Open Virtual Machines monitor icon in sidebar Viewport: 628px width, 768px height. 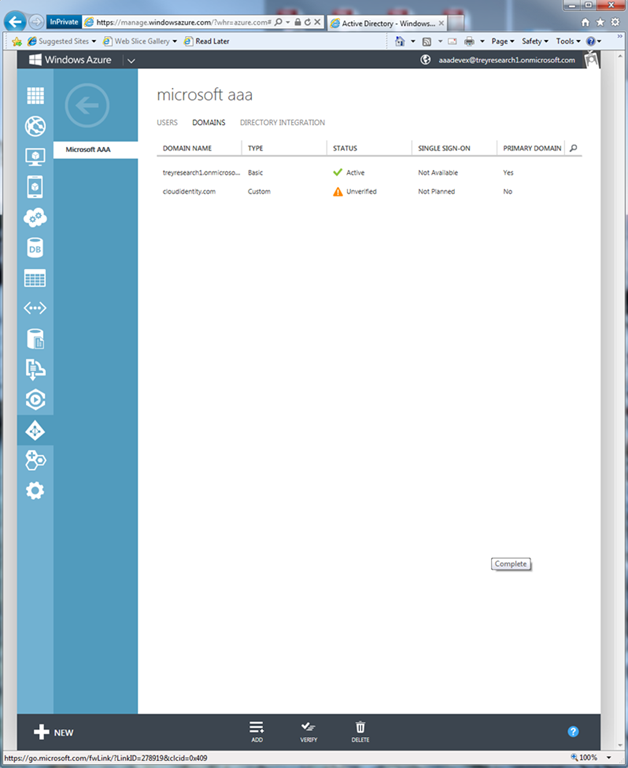click(35, 157)
